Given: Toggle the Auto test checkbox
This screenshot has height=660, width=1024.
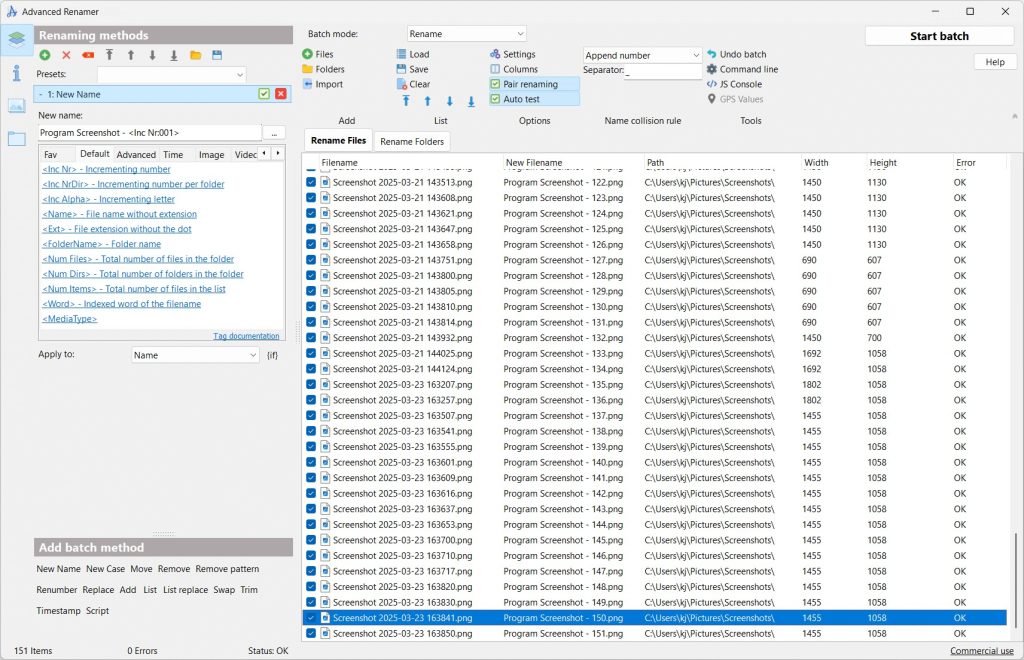Looking at the screenshot, I should point(496,99).
